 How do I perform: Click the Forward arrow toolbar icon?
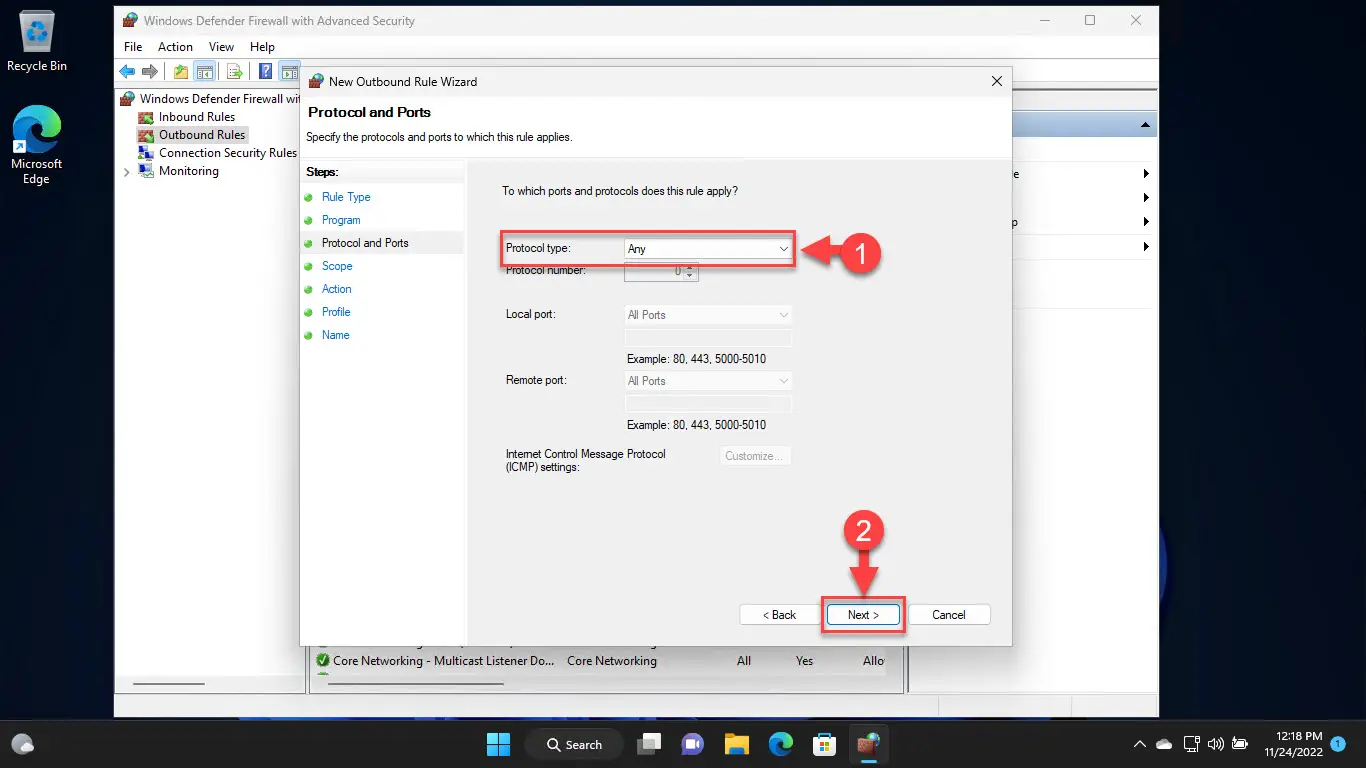(149, 71)
